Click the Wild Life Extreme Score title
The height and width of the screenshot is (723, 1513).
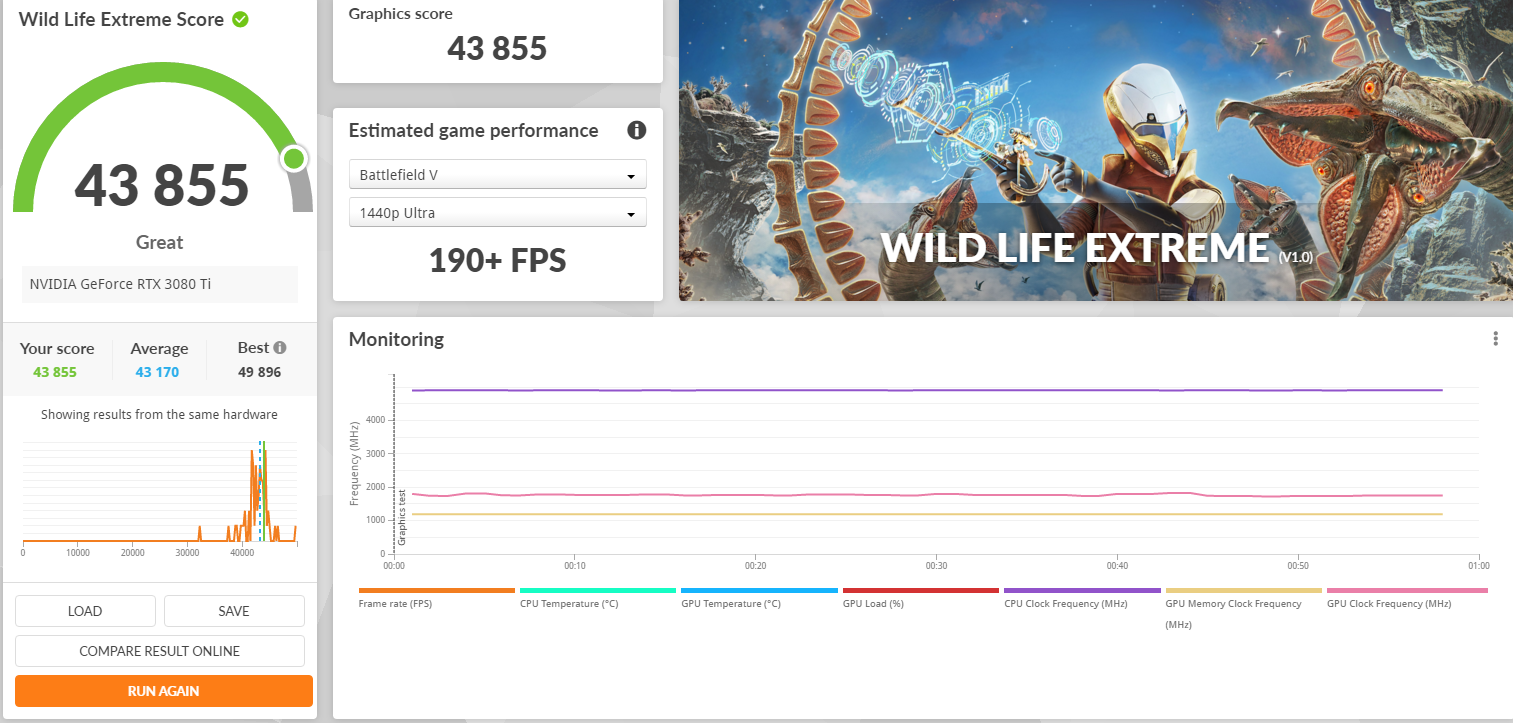click(x=121, y=19)
